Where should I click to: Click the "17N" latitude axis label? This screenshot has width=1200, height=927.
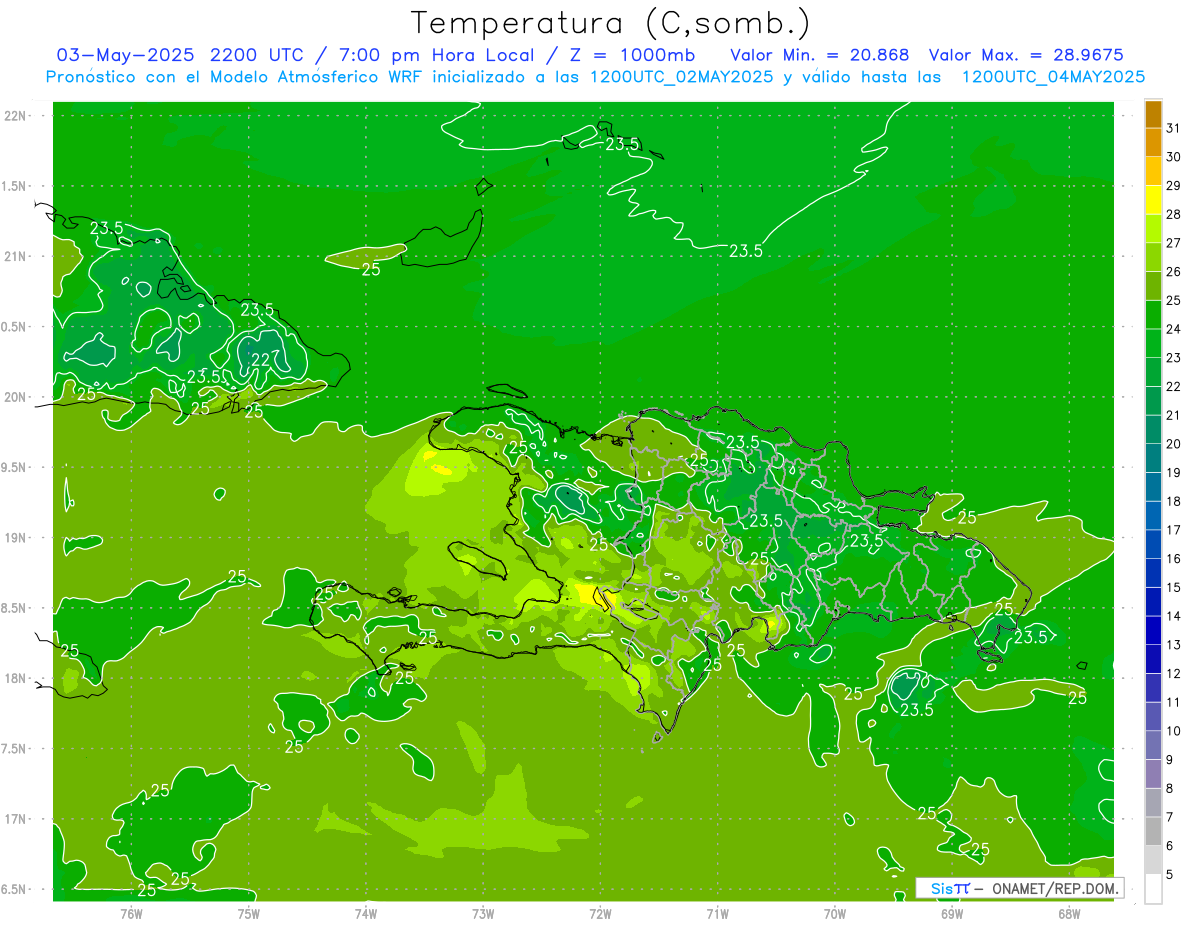click(x=17, y=819)
